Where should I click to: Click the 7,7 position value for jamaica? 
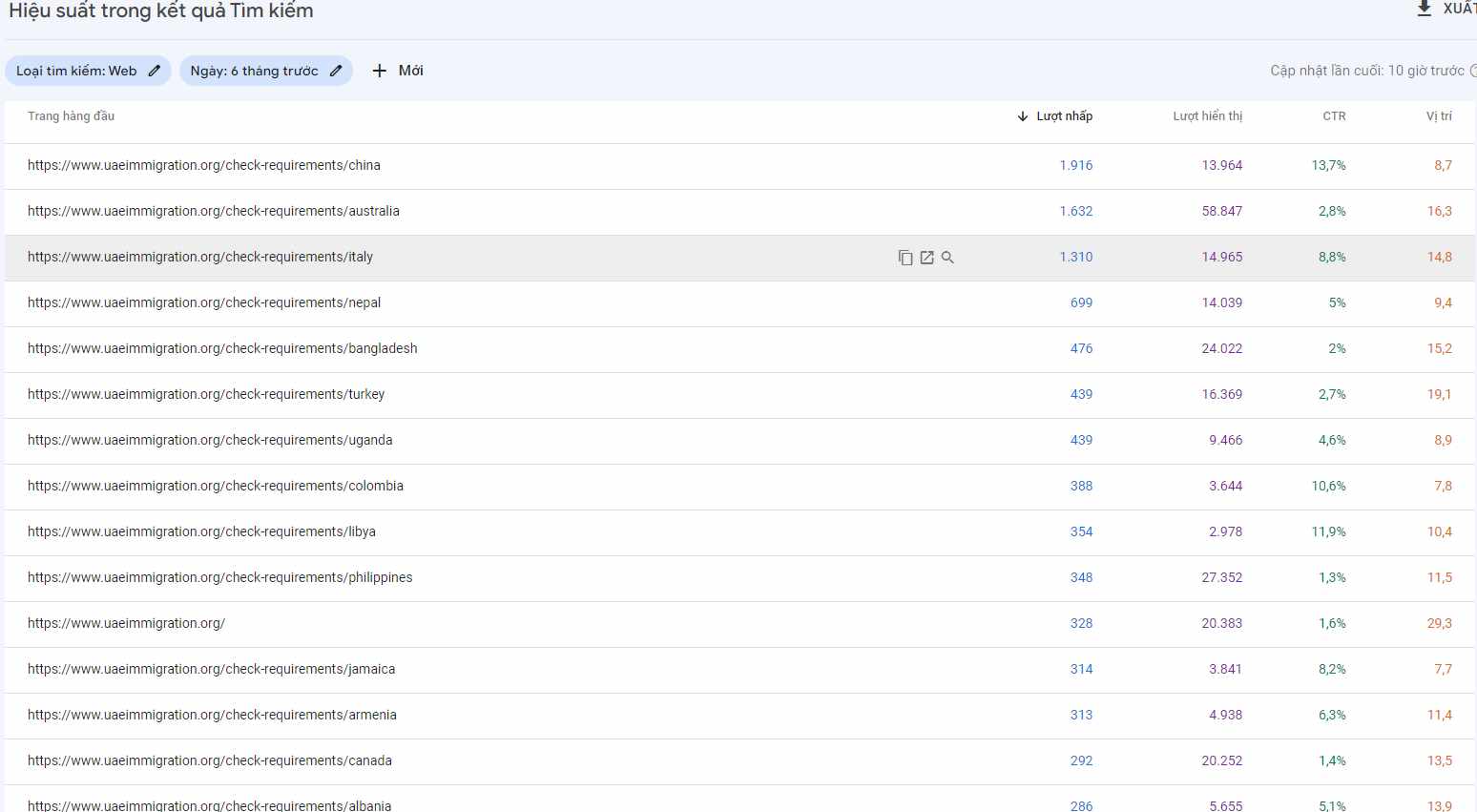(x=1443, y=669)
